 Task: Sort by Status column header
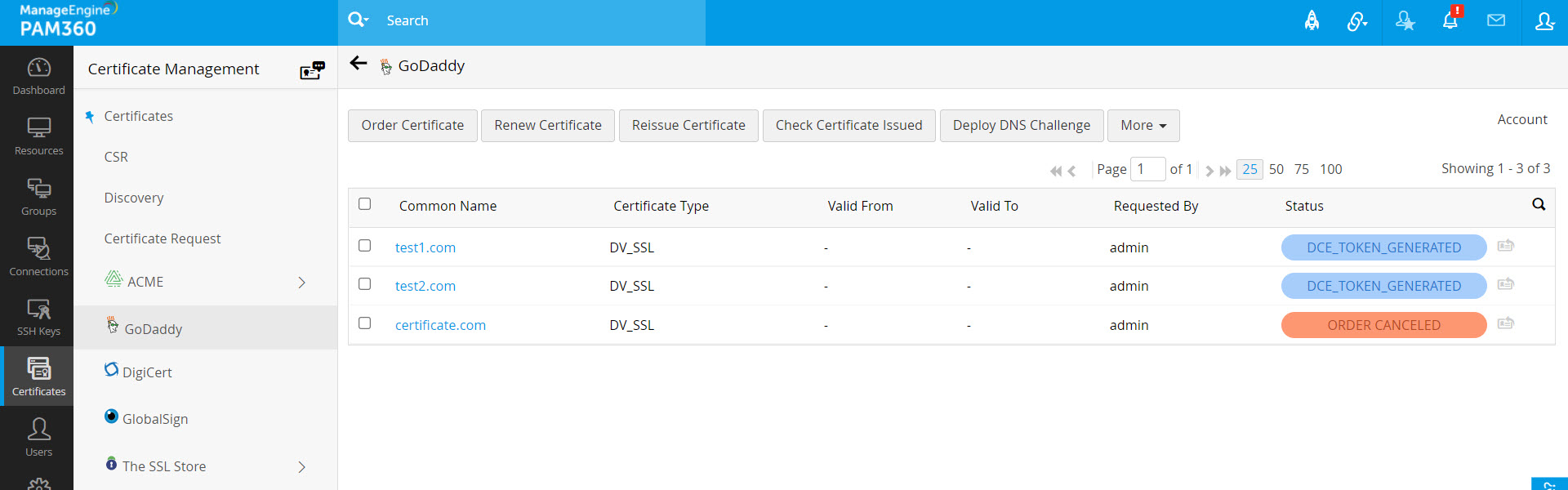click(1304, 206)
